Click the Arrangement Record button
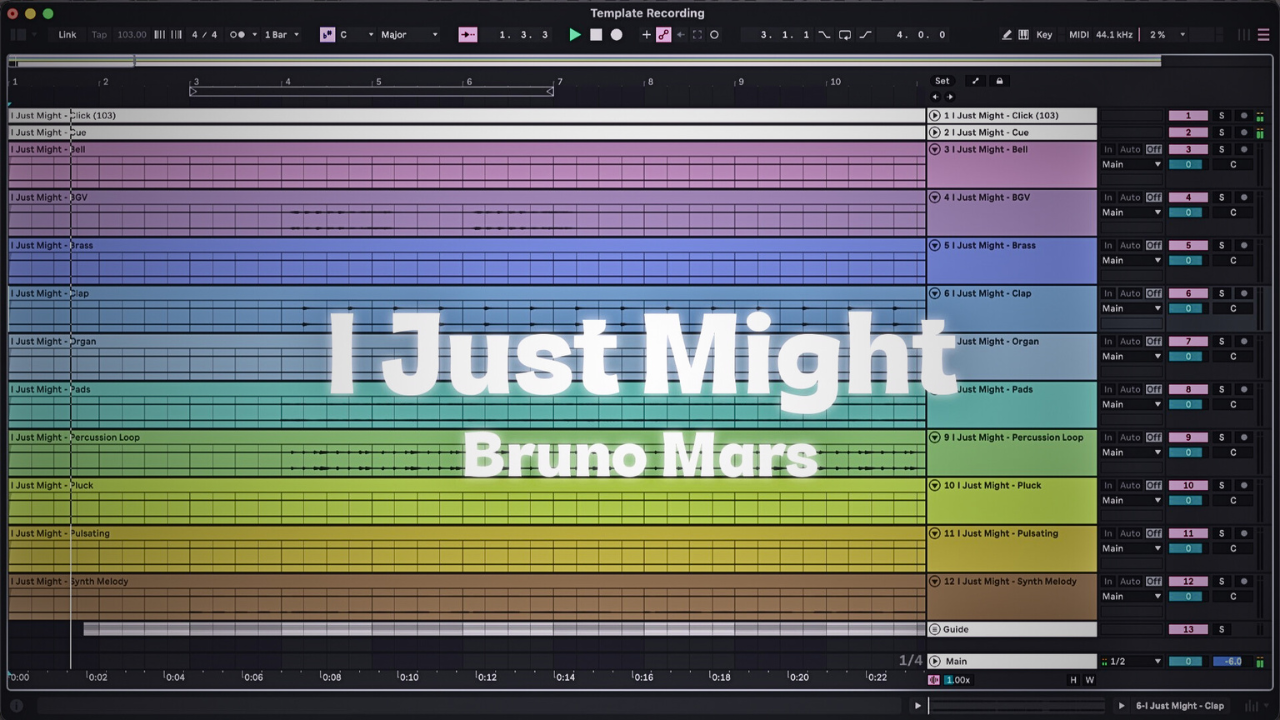Screen dimensions: 1280x720 pos(616,35)
